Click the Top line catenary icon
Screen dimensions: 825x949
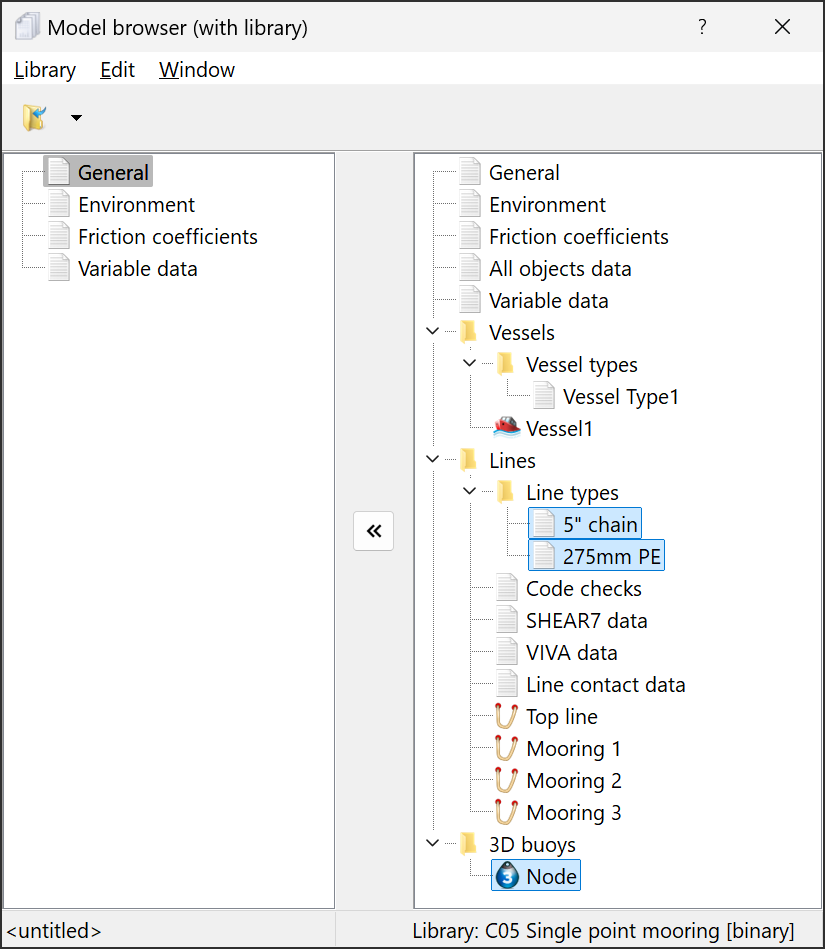coord(507,717)
